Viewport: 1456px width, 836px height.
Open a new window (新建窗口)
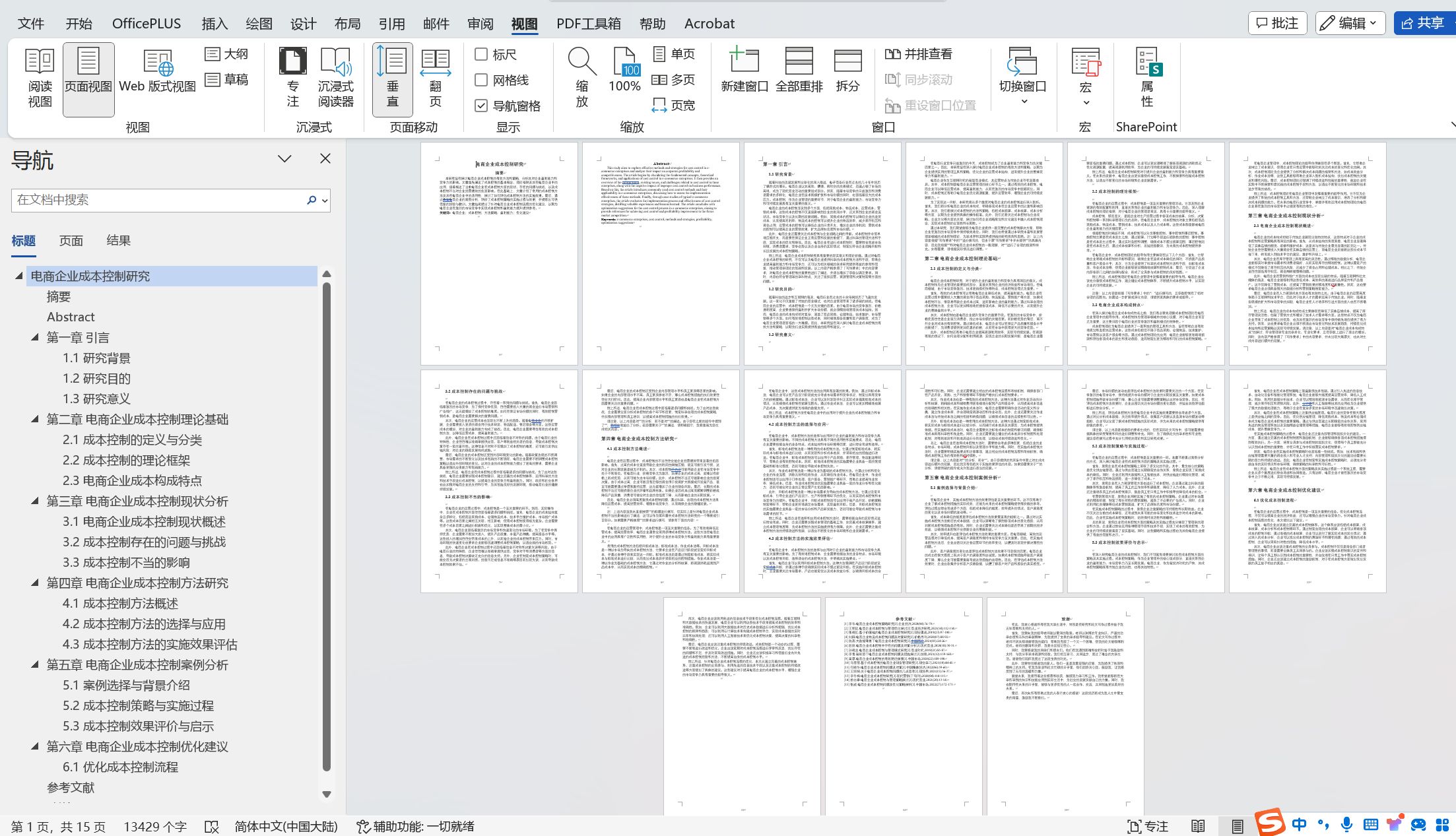[744, 71]
